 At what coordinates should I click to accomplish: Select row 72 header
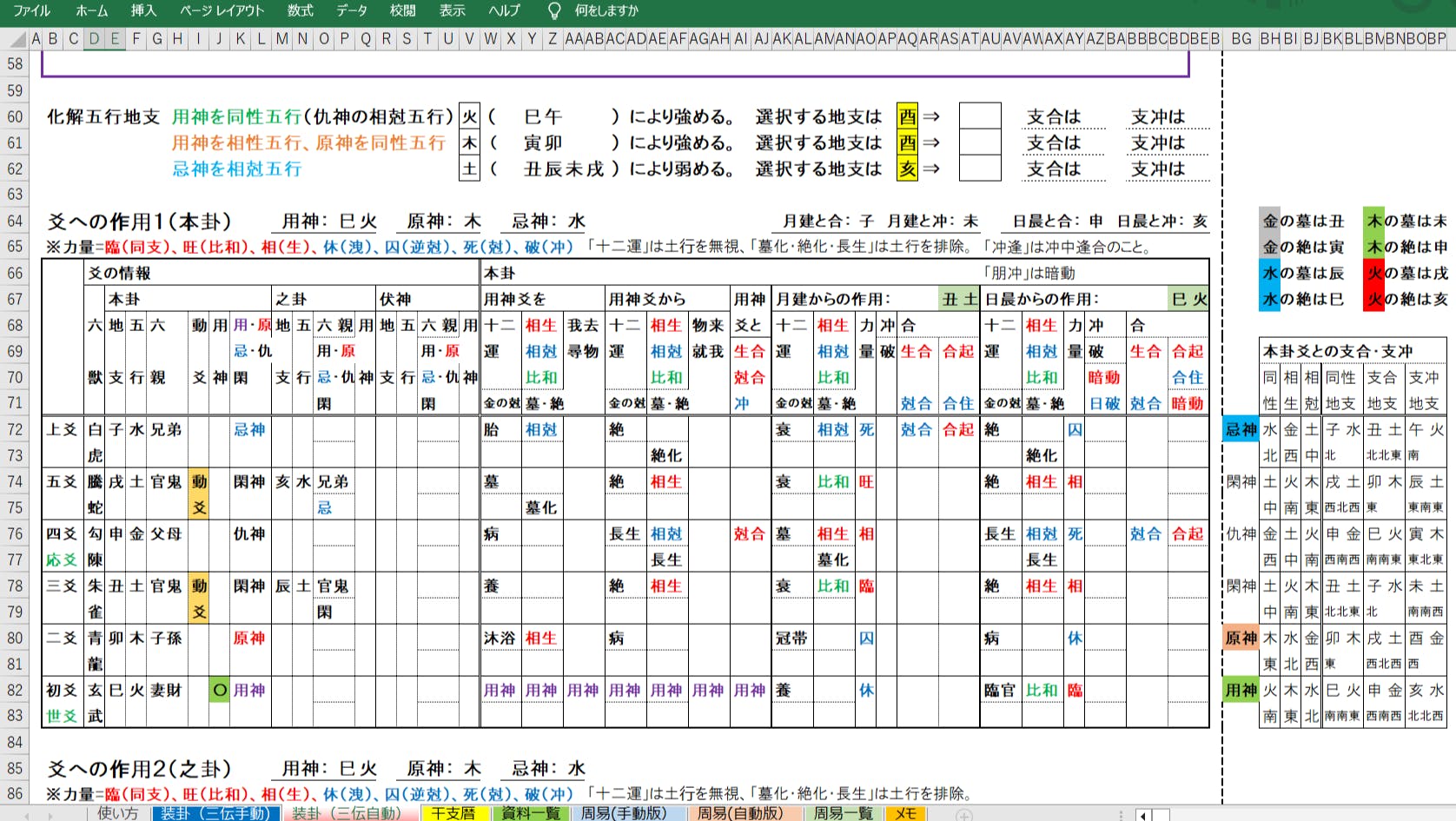(x=15, y=429)
